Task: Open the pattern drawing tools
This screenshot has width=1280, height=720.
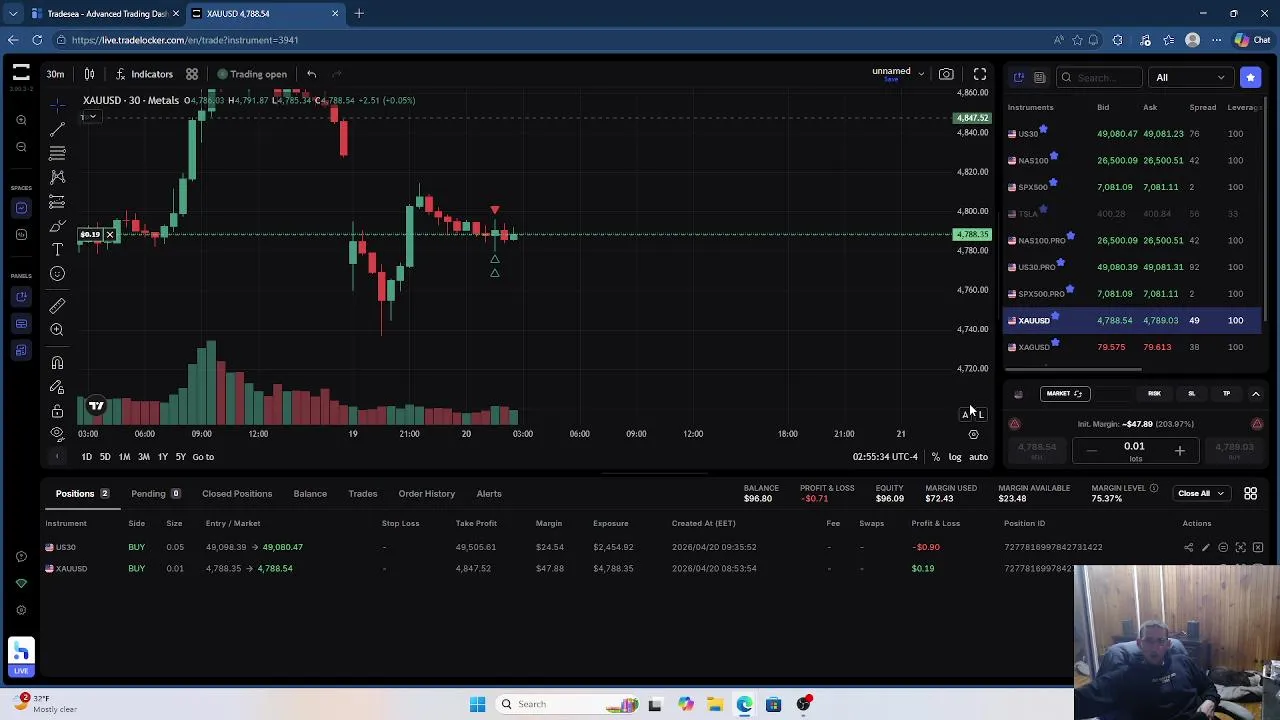Action: [57, 177]
